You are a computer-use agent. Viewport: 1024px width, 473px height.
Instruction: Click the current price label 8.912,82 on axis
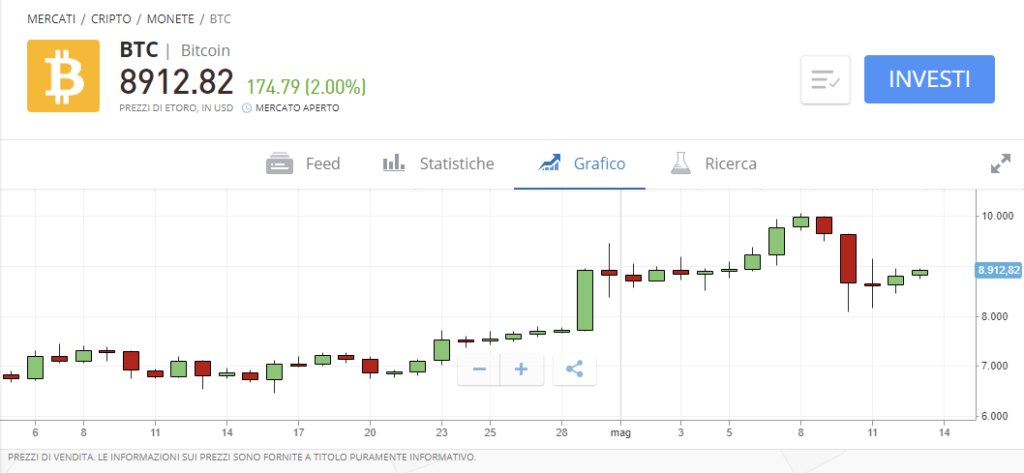[x=999, y=270]
